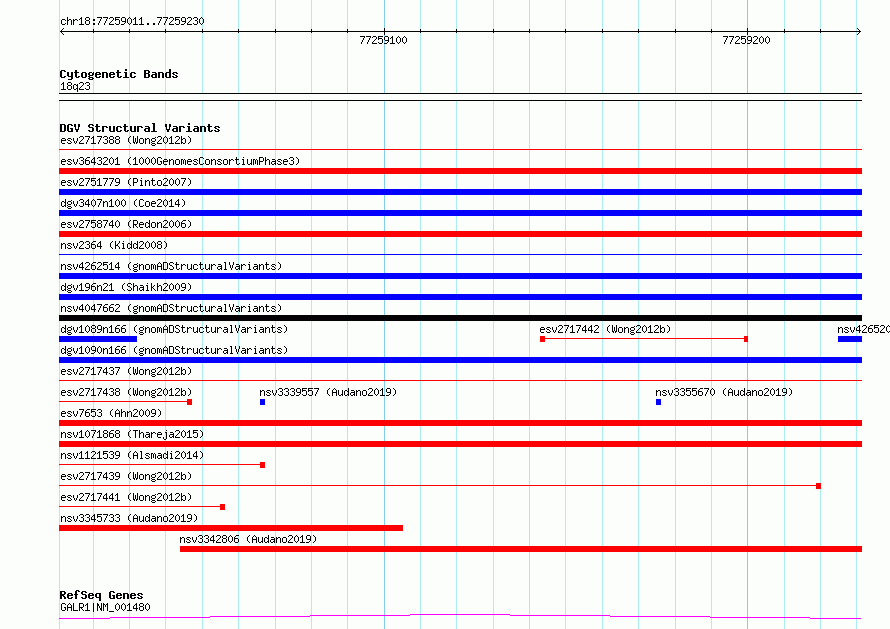The width and height of the screenshot is (890, 629).
Task: Open variant nsv3342806 (Audano2019) label
Action: pyautogui.click(x=248, y=539)
